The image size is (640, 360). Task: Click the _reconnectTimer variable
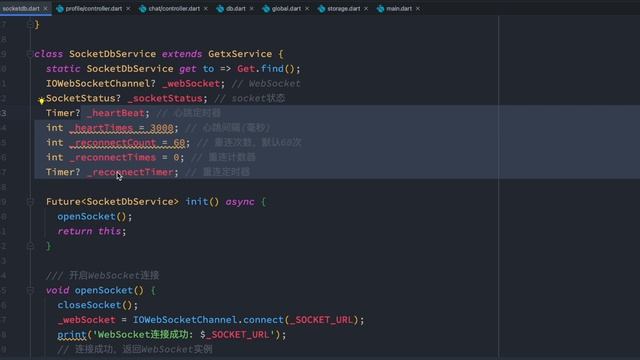pyautogui.click(x=130, y=172)
